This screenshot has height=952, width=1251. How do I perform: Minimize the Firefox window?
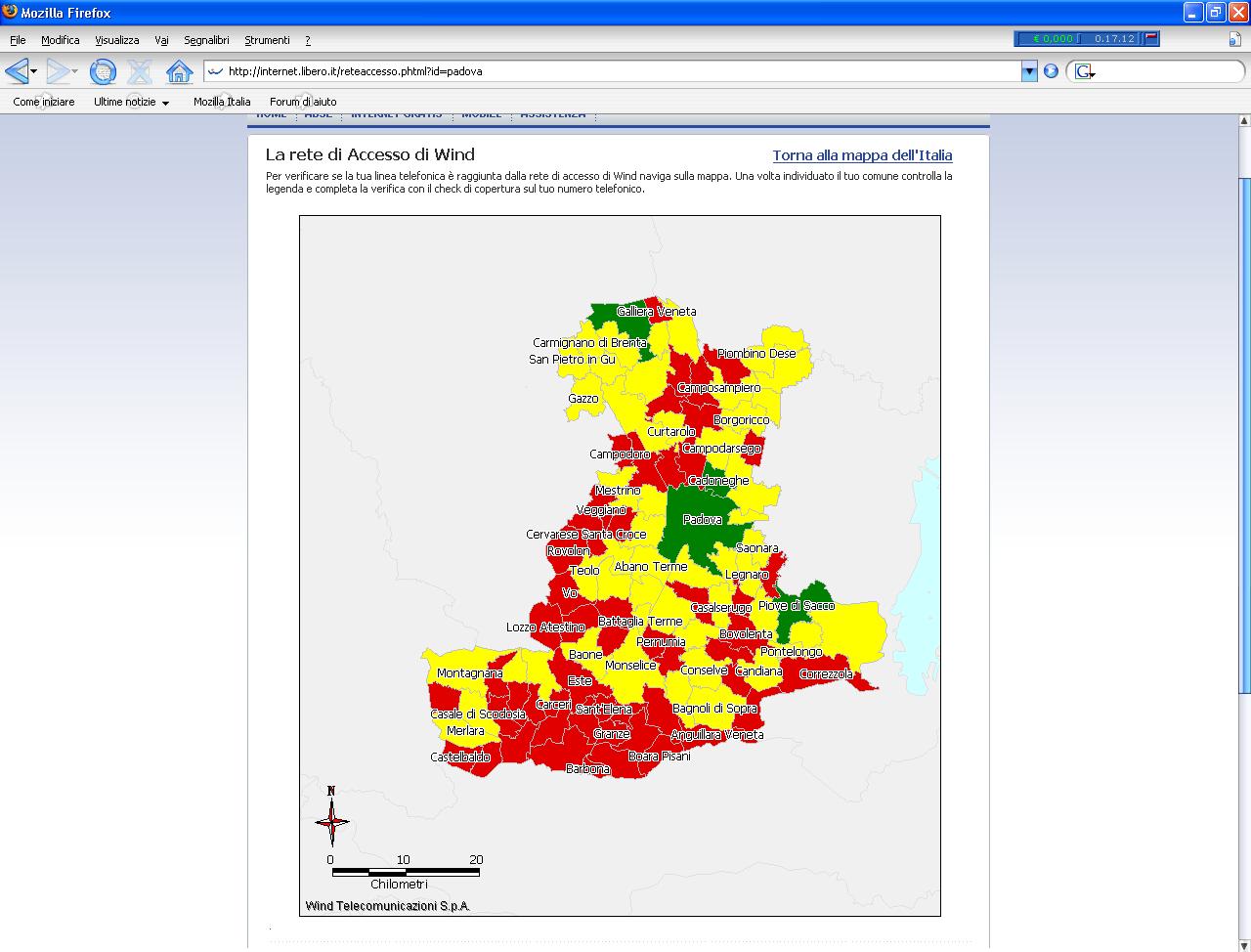(x=1193, y=12)
